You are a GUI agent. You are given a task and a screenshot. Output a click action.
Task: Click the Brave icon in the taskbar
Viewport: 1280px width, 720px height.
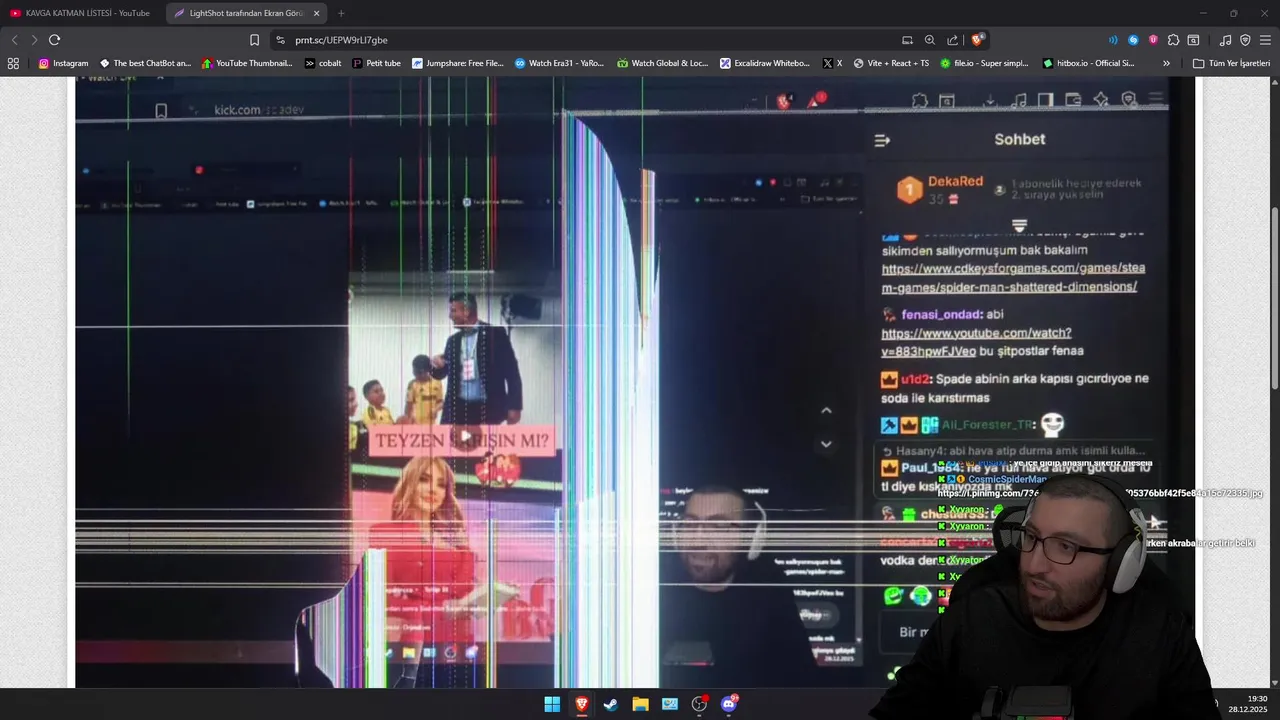[581, 704]
